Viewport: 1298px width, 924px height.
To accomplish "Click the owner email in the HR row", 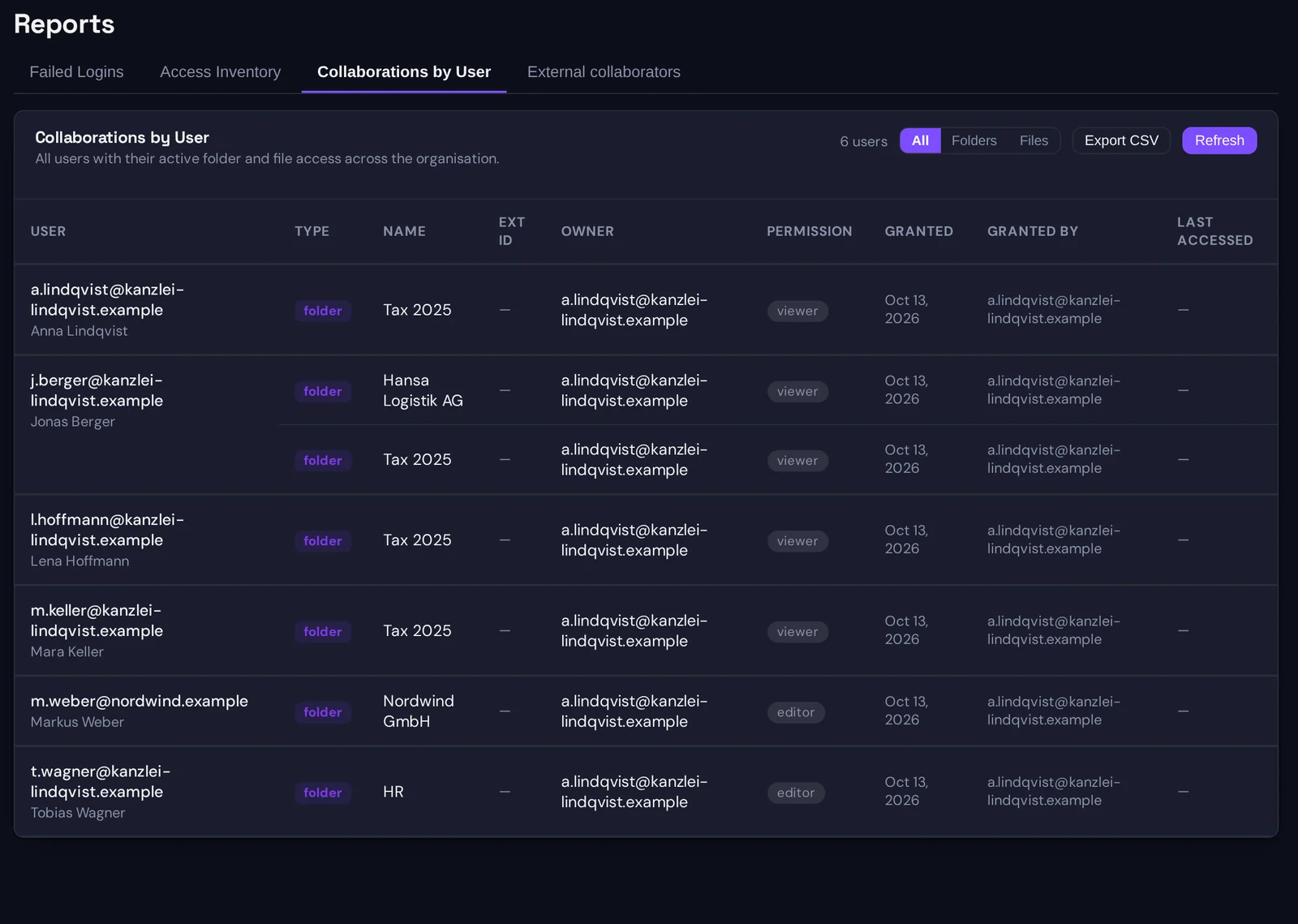I will point(634,792).
